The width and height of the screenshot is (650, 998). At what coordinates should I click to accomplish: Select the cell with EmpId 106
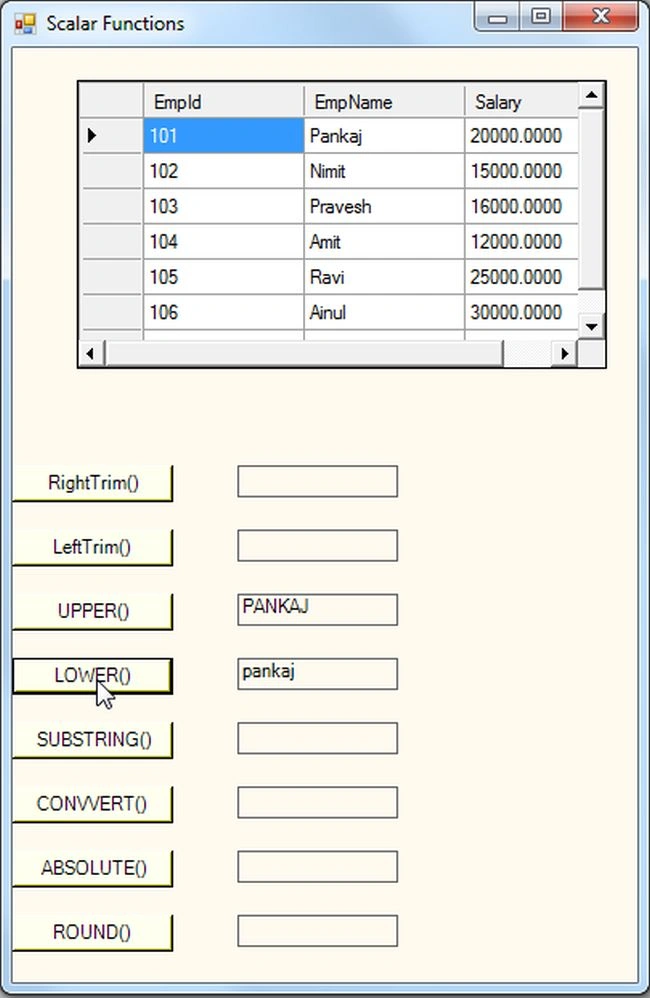224,313
